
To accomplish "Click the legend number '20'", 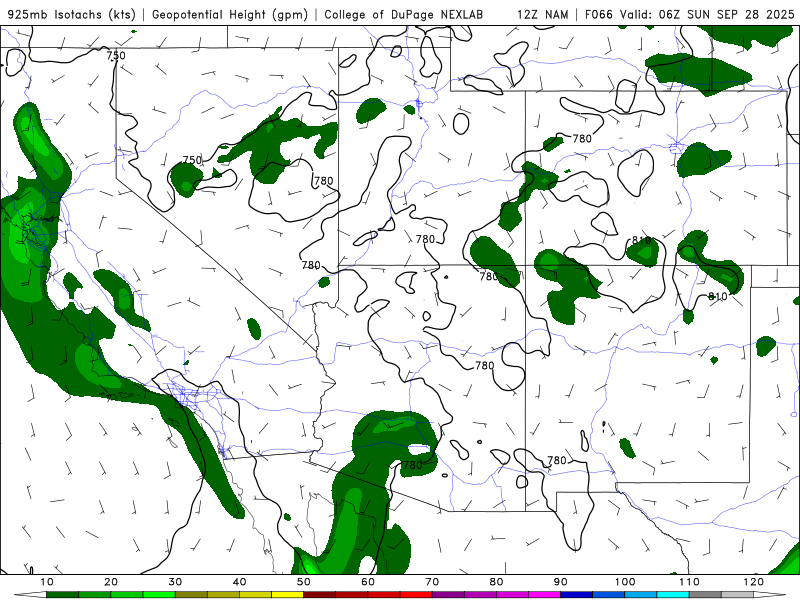I will point(111,582).
